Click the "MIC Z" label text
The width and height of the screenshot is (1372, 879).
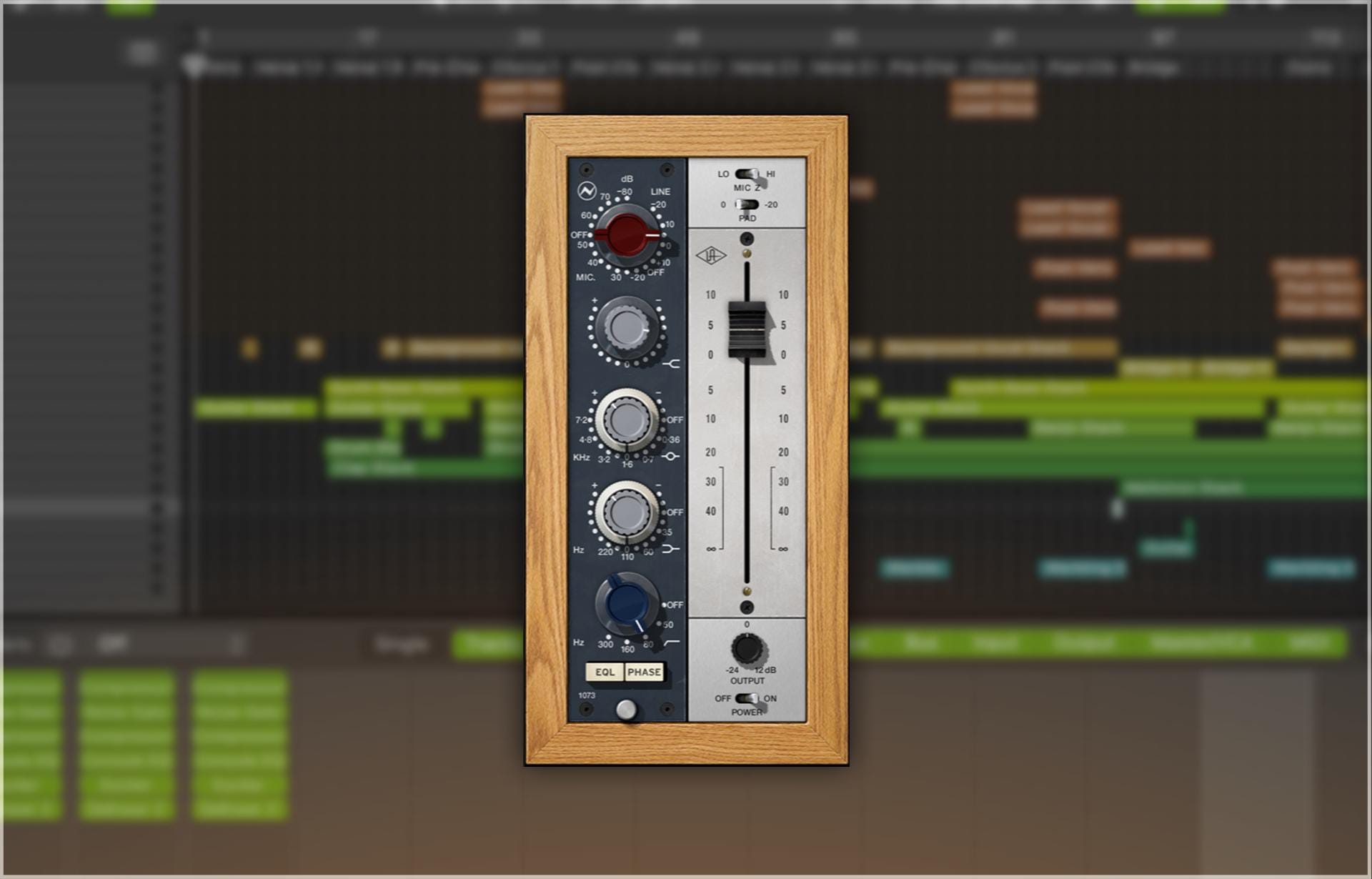click(747, 188)
